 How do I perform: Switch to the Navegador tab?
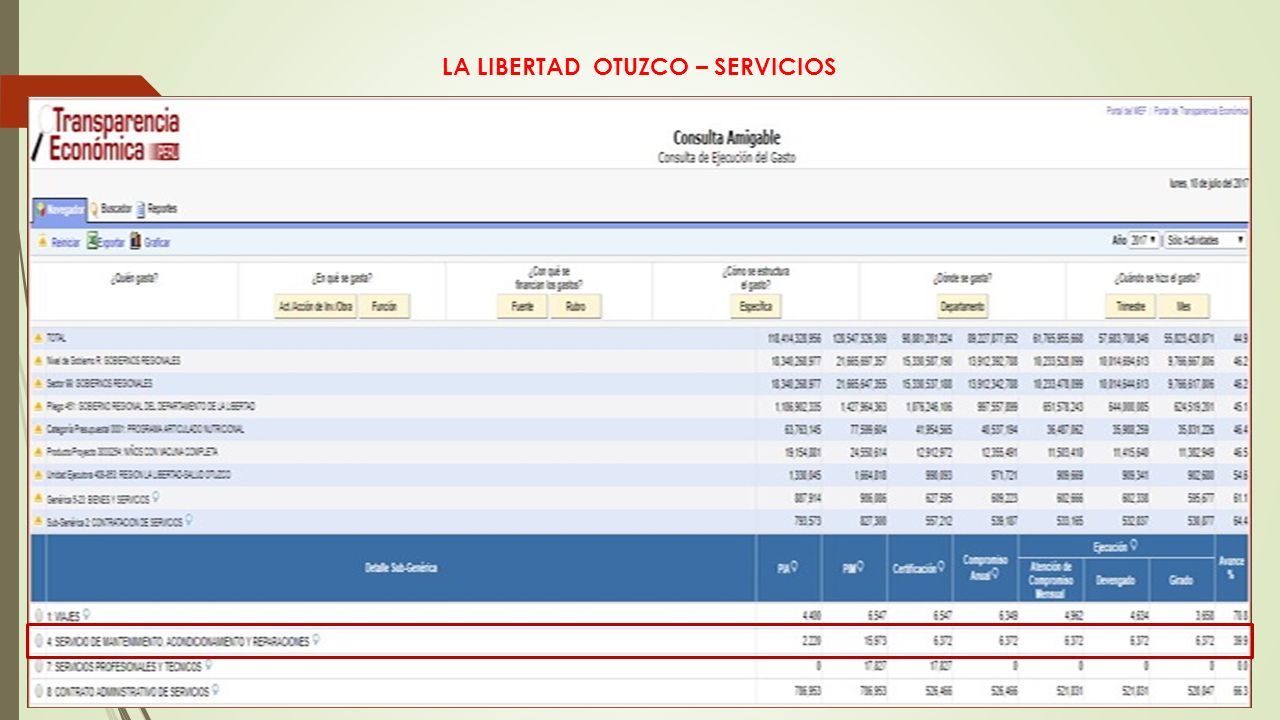point(58,209)
